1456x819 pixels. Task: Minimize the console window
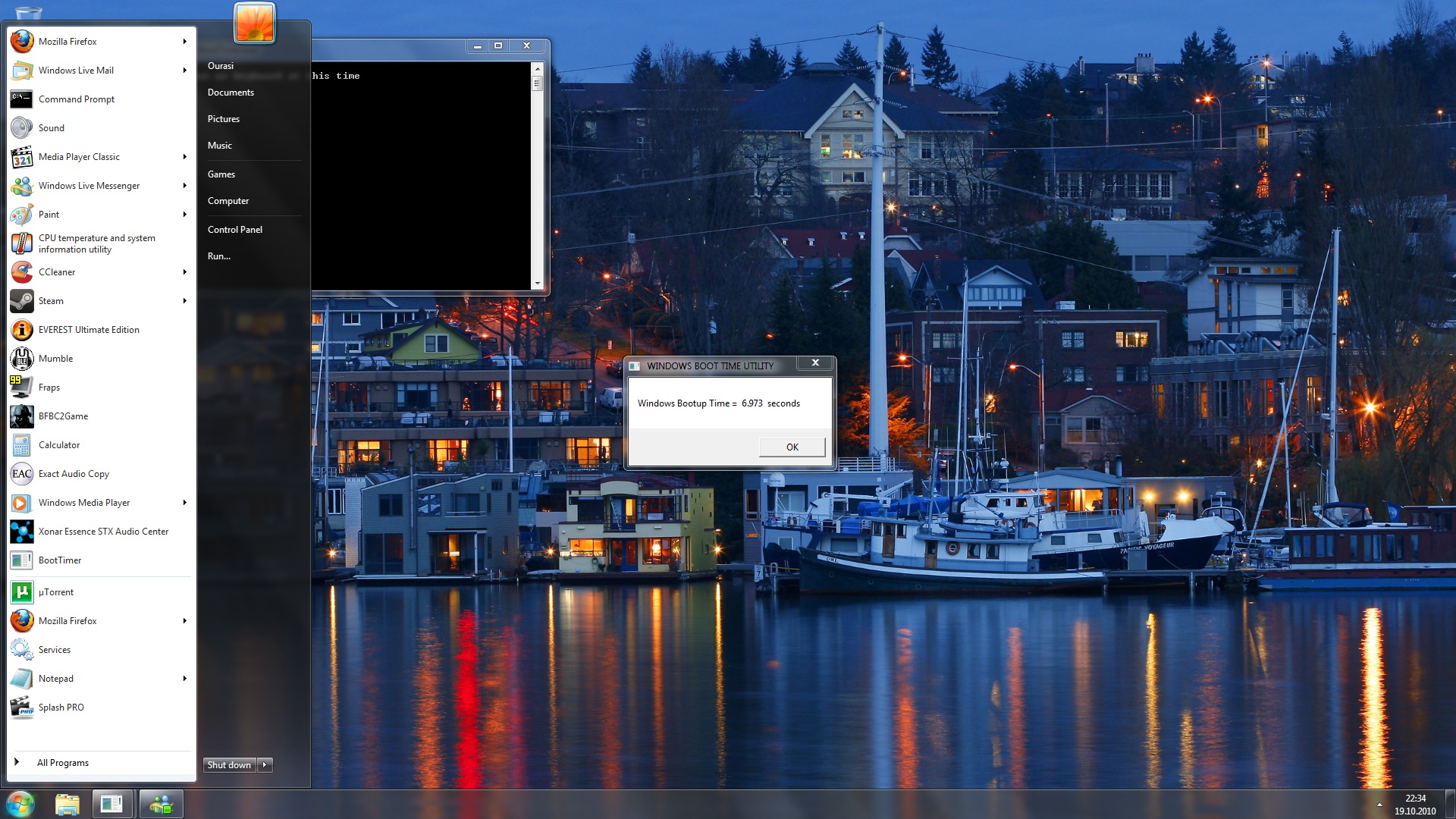coord(478,45)
